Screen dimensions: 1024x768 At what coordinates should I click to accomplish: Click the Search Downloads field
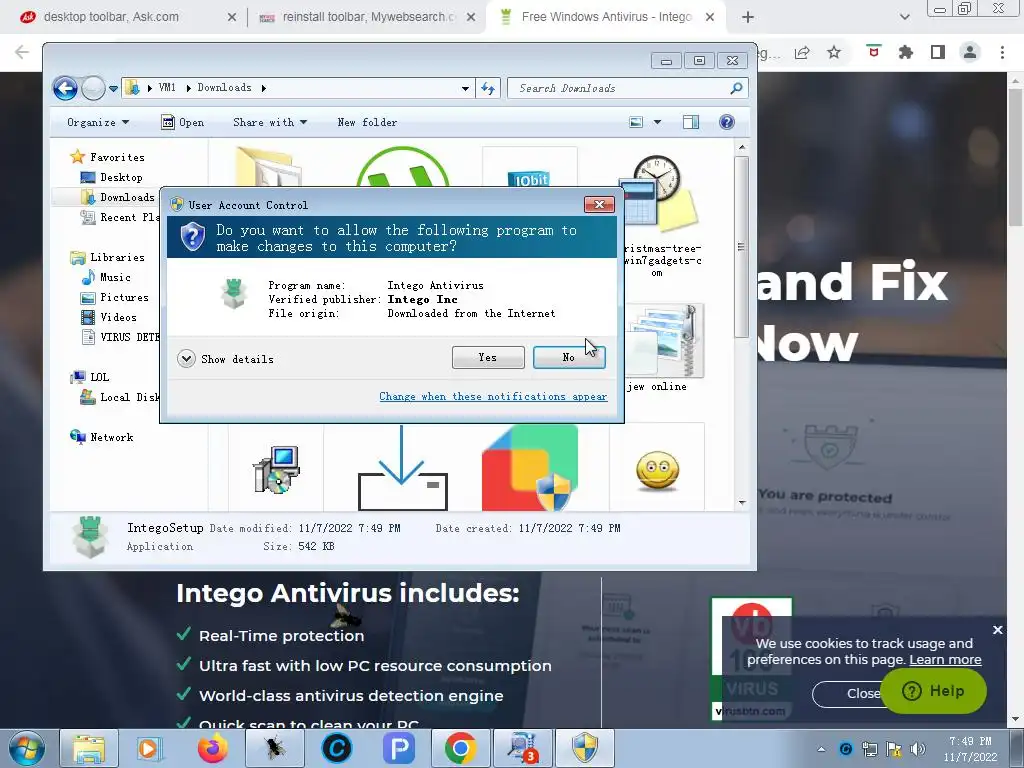click(x=627, y=88)
